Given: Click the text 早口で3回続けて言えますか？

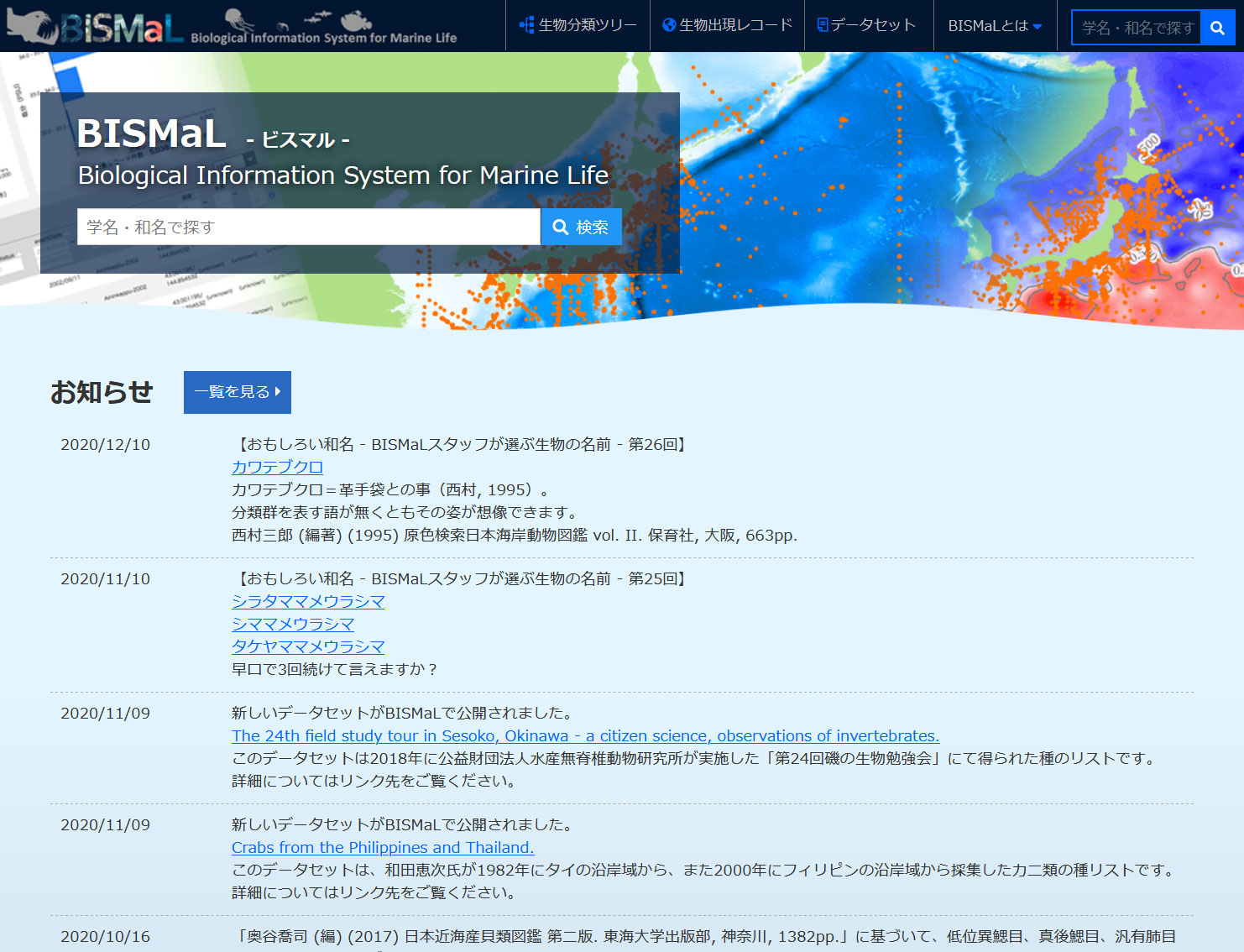Looking at the screenshot, I should click(336, 669).
